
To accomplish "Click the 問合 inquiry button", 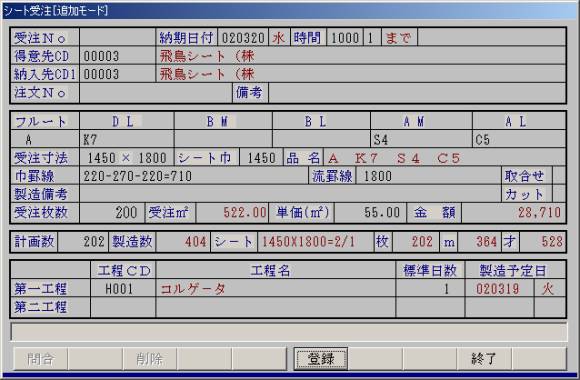I will click(x=41, y=358).
